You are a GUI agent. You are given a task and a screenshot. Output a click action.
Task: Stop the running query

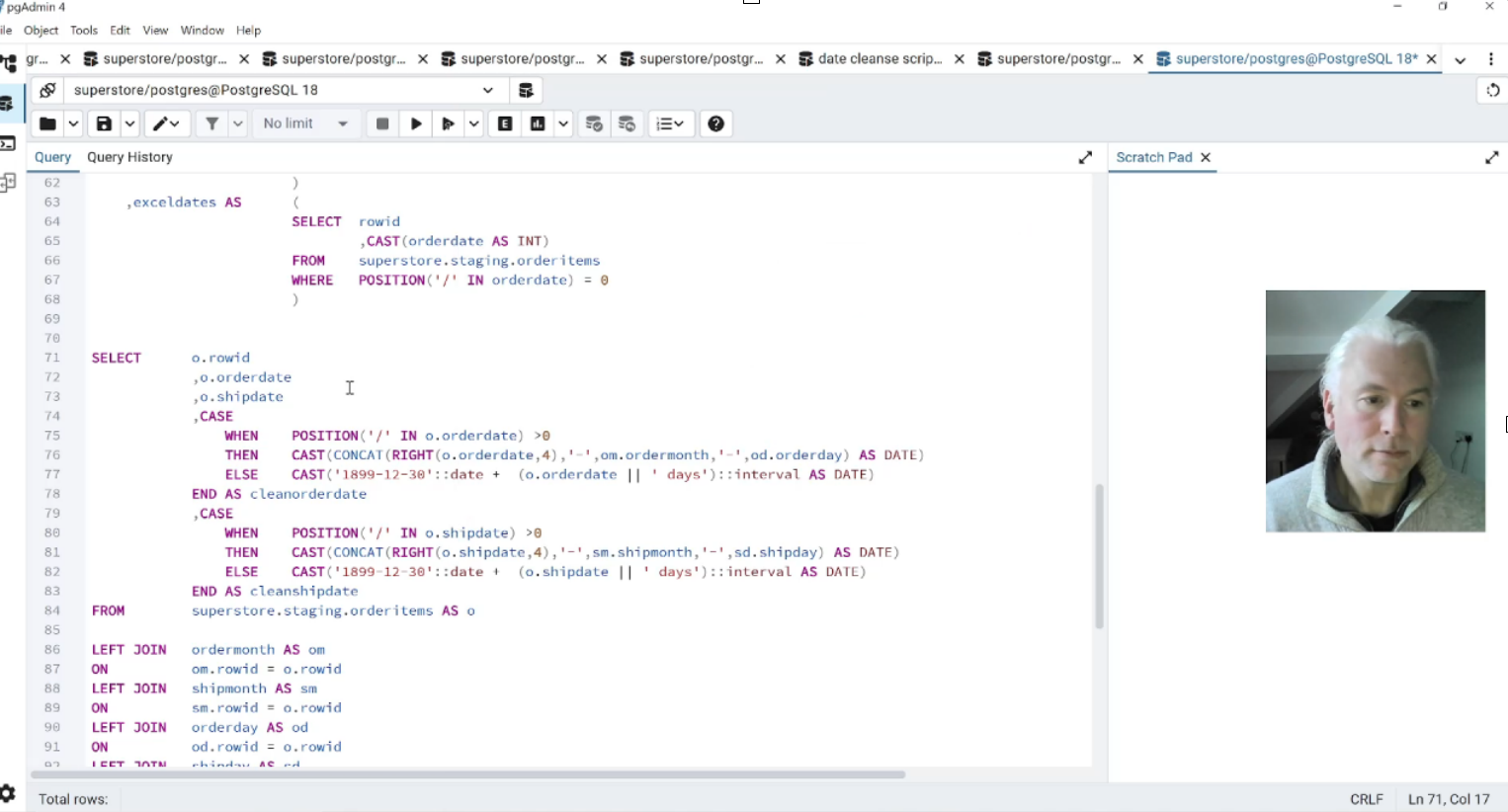[x=382, y=123]
